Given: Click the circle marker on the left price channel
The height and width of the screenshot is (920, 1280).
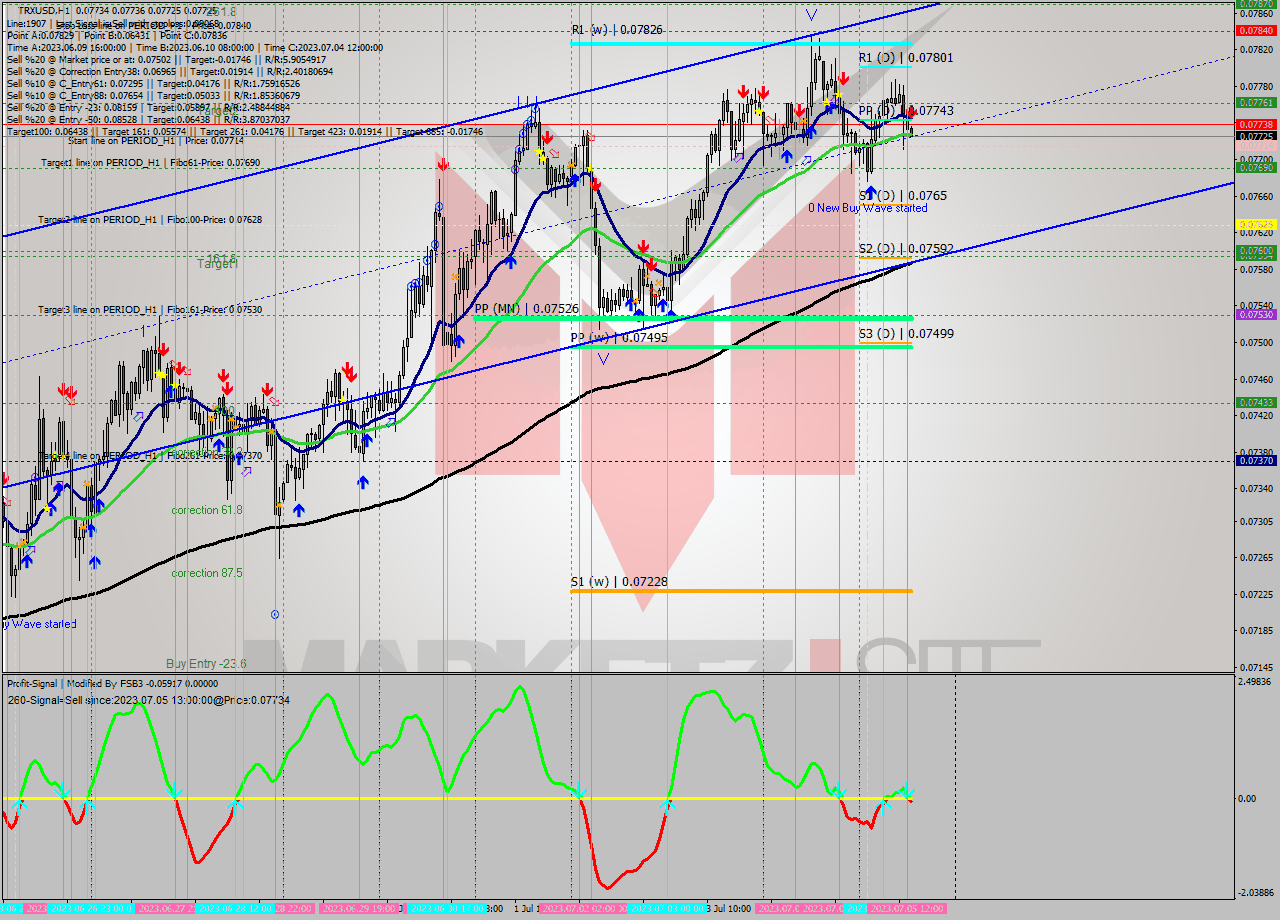Looking at the screenshot, I should click(437, 204).
